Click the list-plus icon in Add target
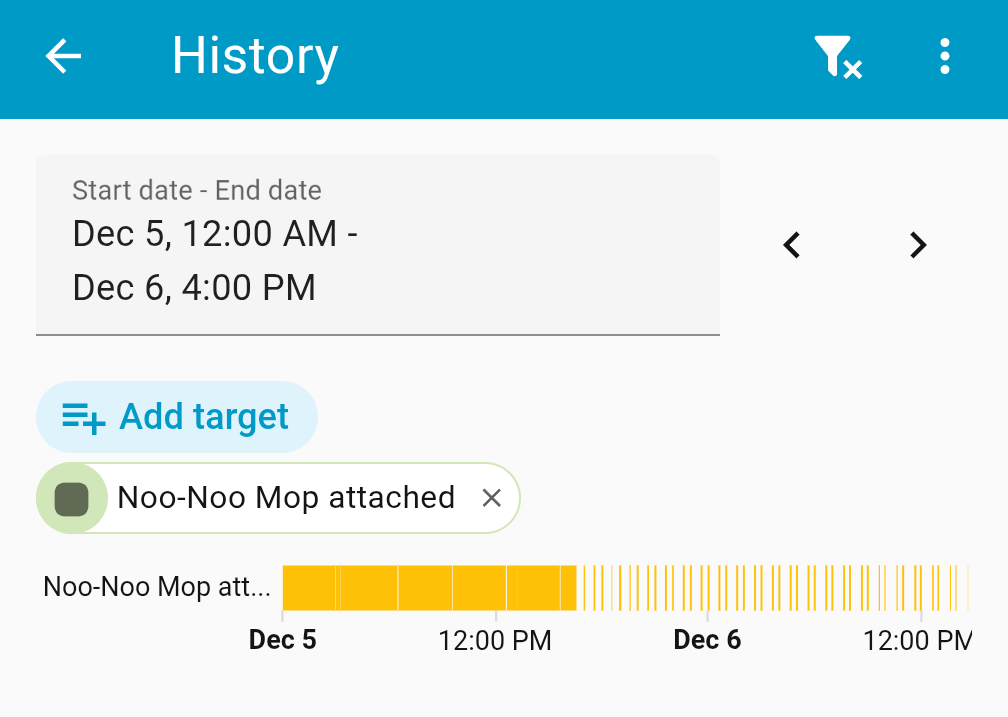 [83, 417]
